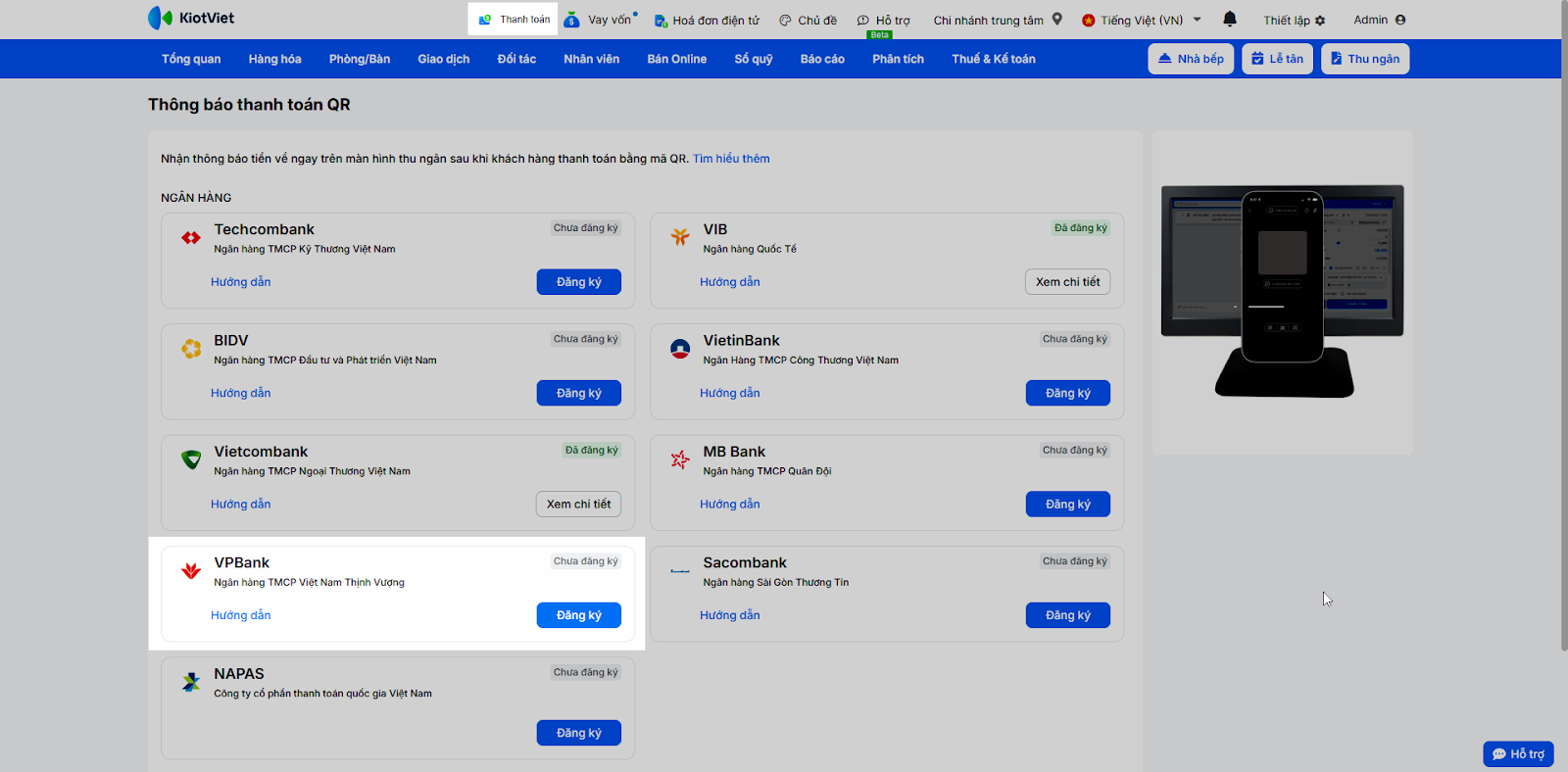Open VietinBank Hướng dẫn guide link
The height and width of the screenshot is (772, 1568).
click(730, 393)
